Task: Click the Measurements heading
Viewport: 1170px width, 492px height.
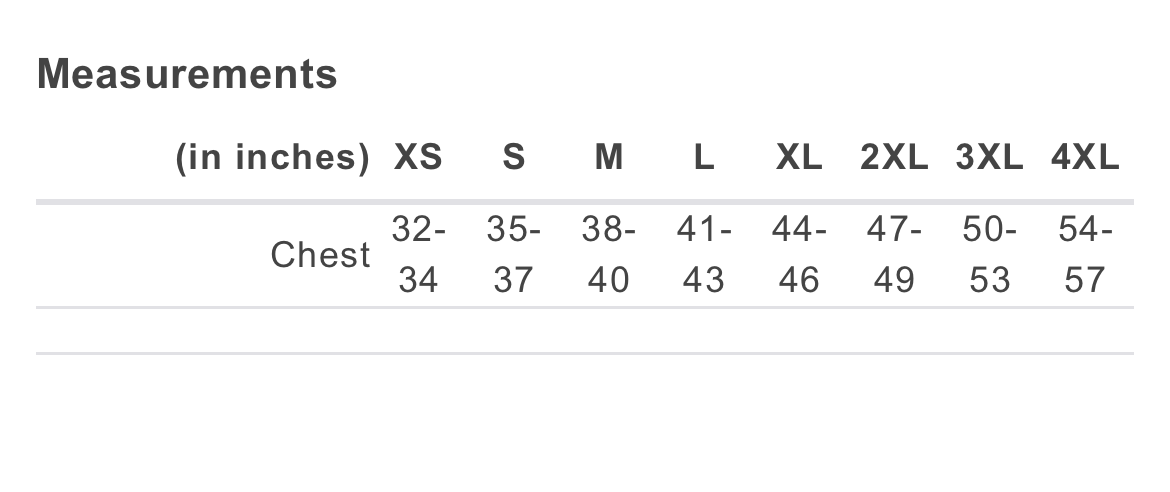Action: click(x=187, y=74)
